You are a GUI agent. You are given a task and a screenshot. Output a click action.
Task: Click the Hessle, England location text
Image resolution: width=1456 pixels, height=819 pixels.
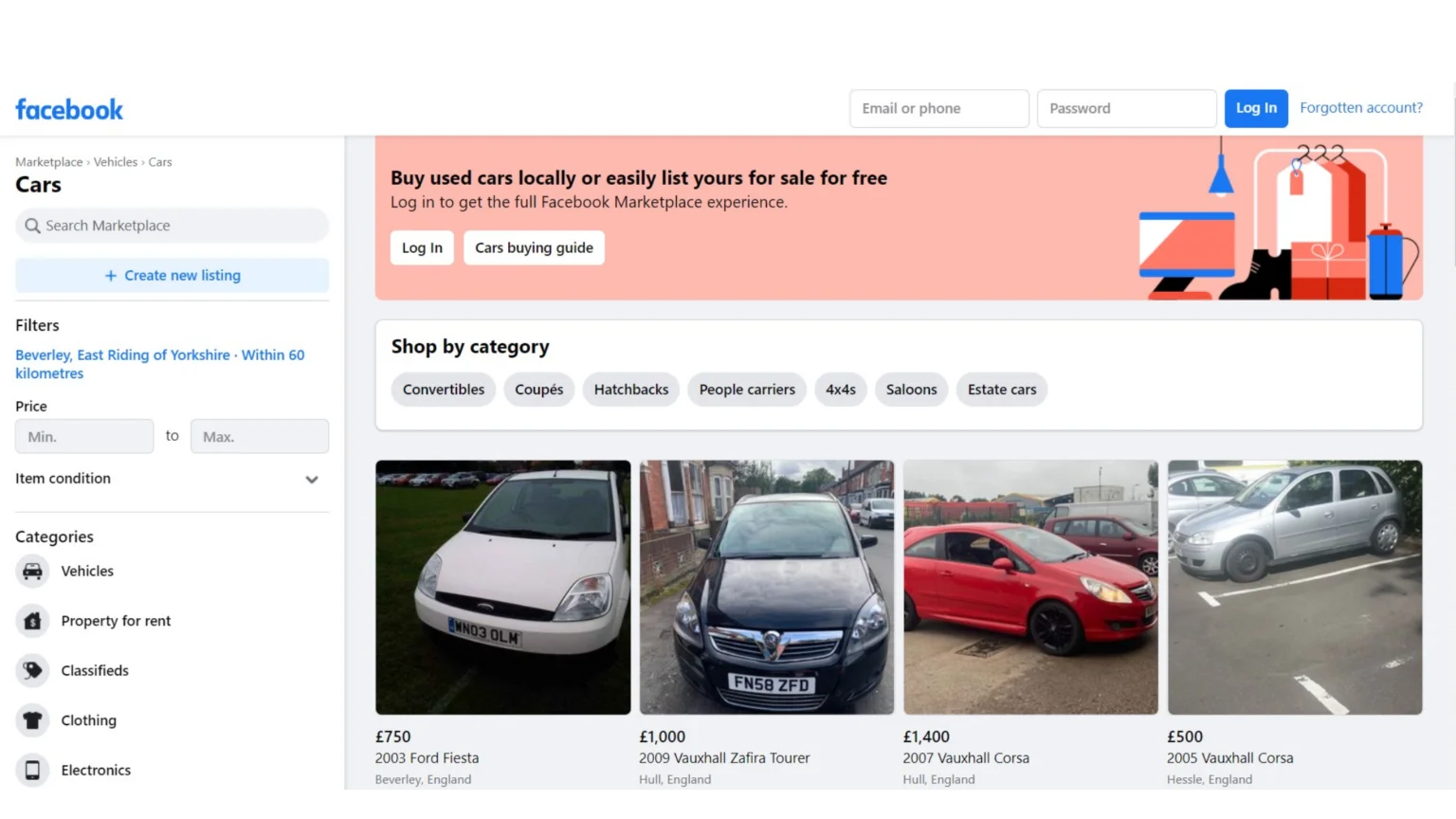pyautogui.click(x=1210, y=779)
